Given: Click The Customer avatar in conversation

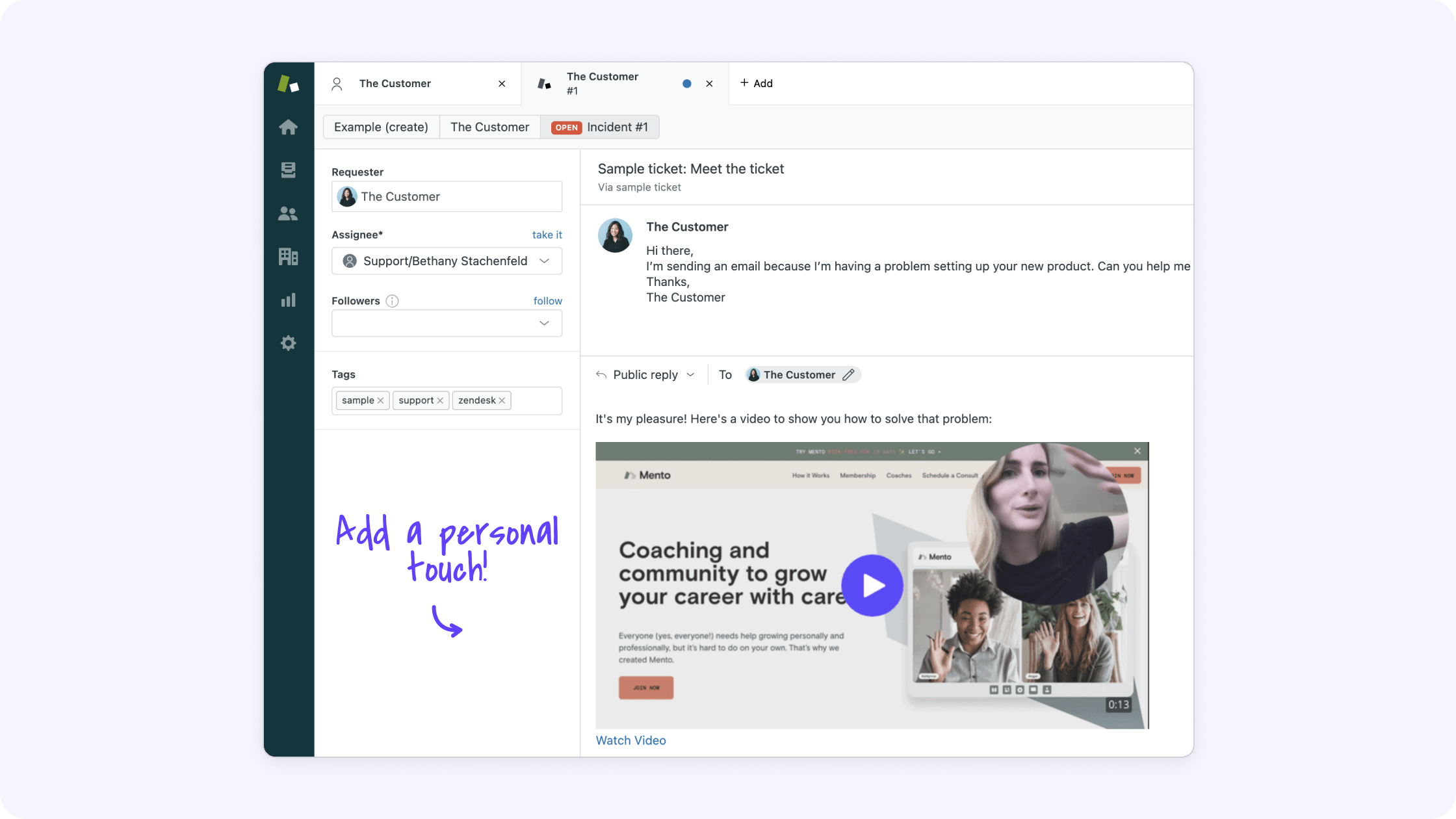Looking at the screenshot, I should click(x=615, y=235).
